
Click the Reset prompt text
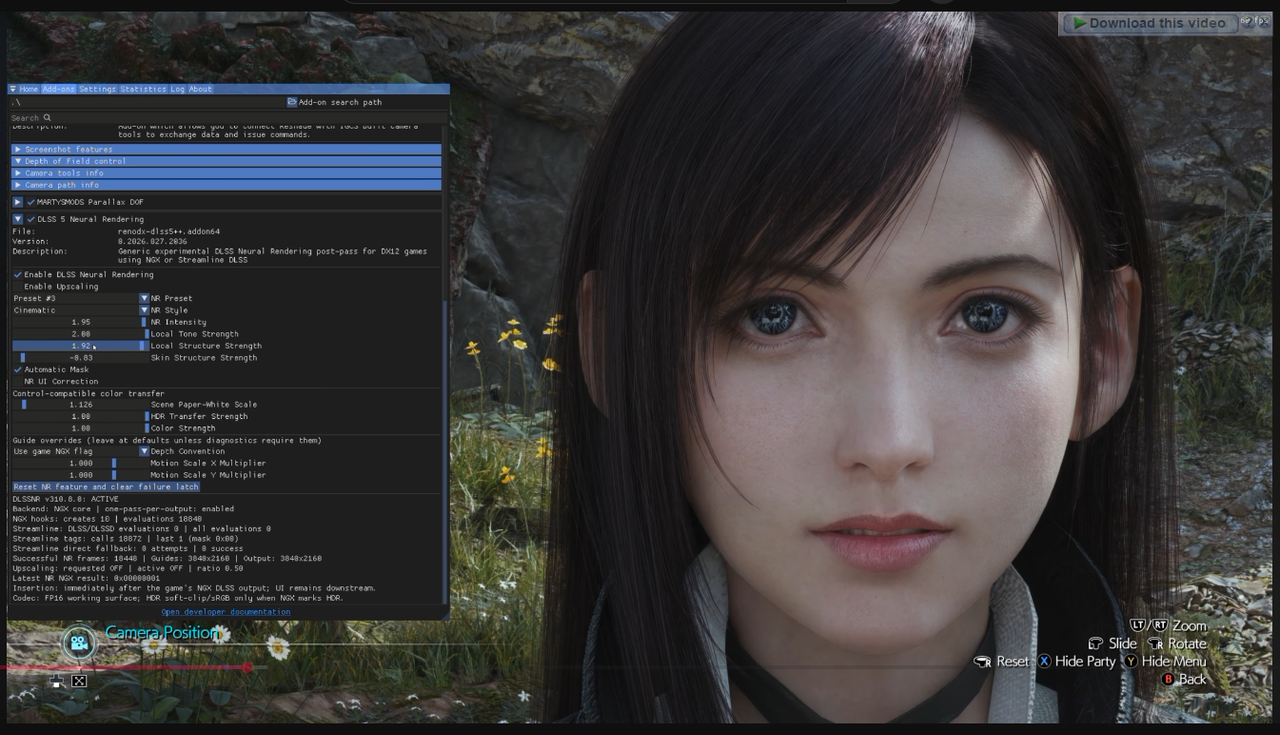pos(1013,661)
